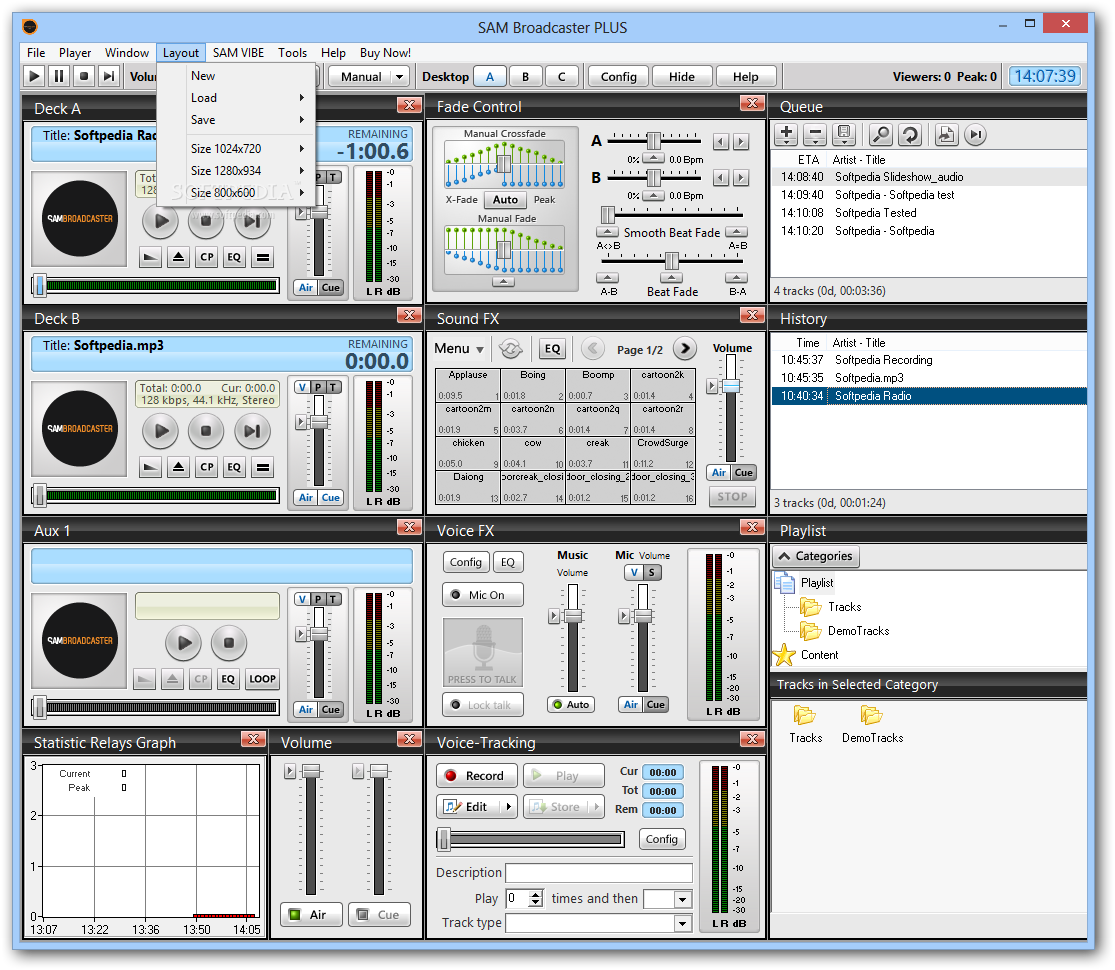This screenshot has width=1115, height=970.
Task: Go to next Sound FX page arrow
Action: [x=685, y=348]
